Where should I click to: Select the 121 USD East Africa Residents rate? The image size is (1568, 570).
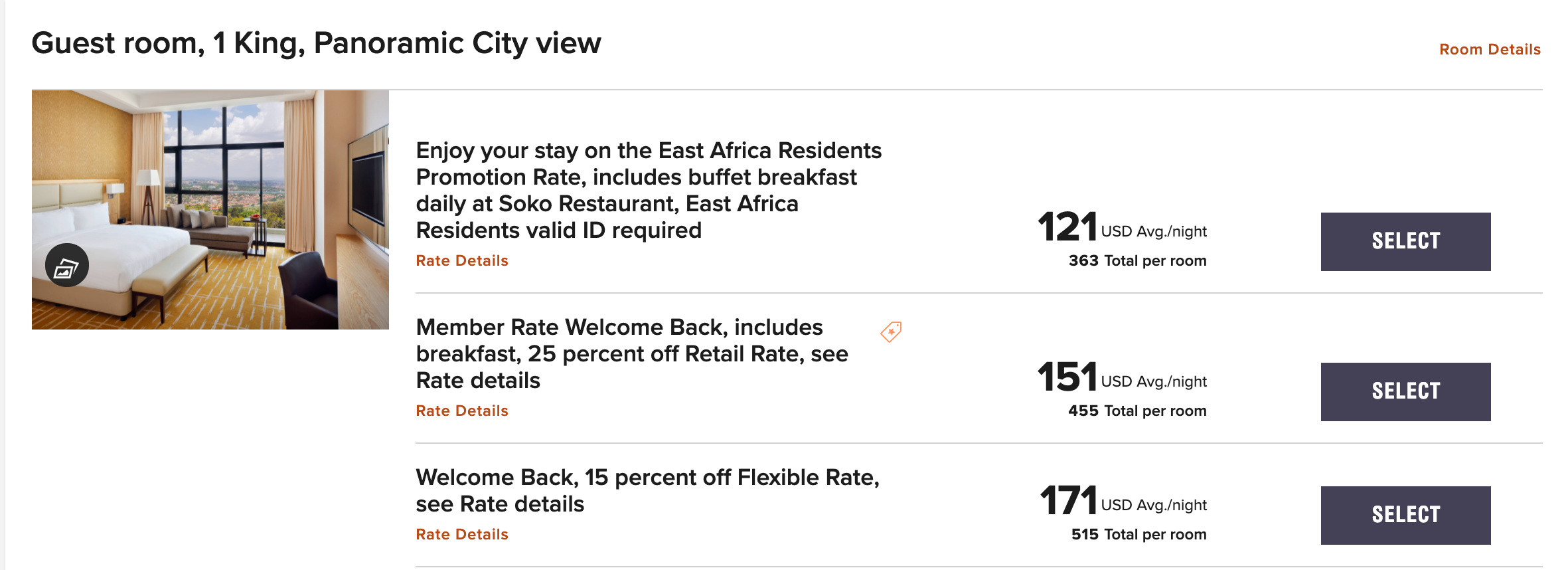[1405, 242]
